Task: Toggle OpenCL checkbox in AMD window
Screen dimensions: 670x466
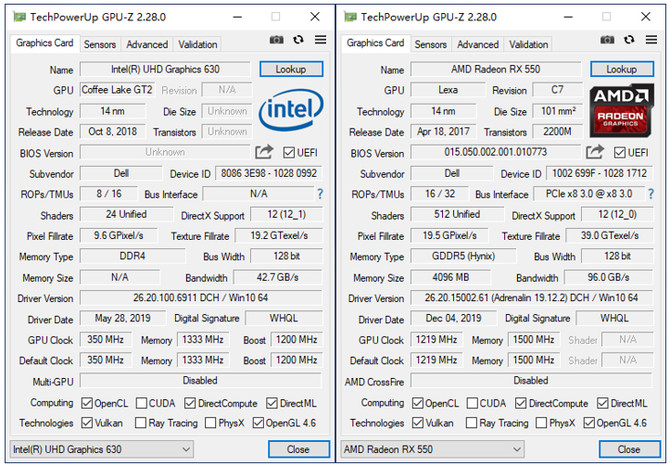Action: (x=417, y=403)
